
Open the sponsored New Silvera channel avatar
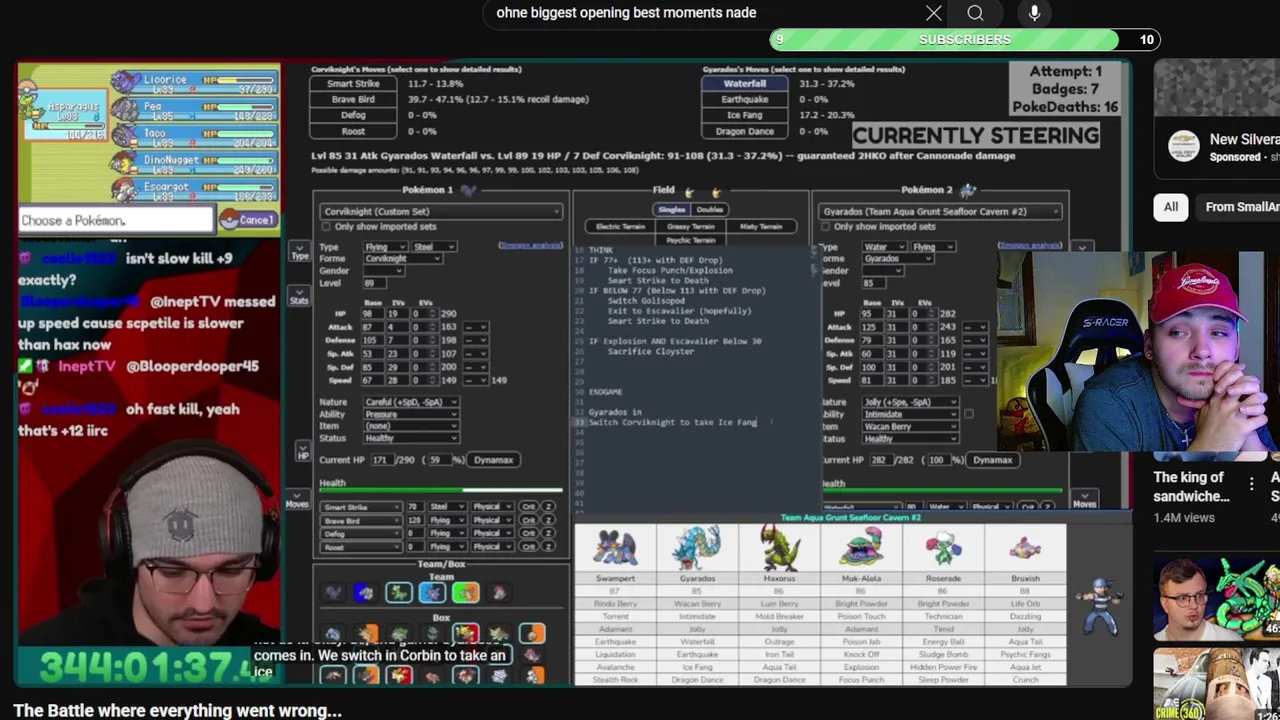click(x=1184, y=146)
